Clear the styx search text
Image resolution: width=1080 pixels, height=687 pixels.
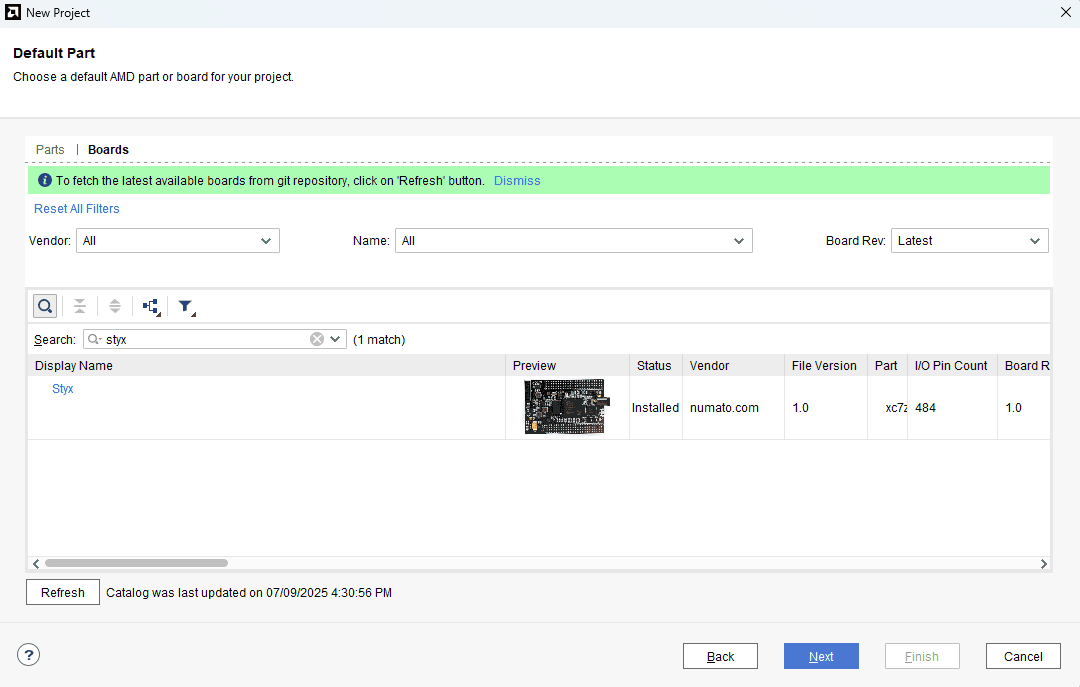point(317,339)
